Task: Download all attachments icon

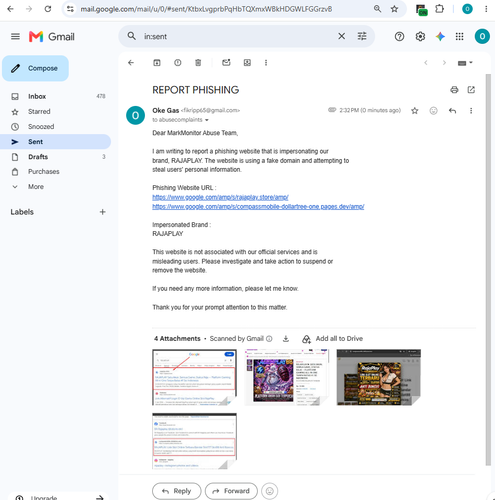Action: pyautogui.click(x=286, y=339)
